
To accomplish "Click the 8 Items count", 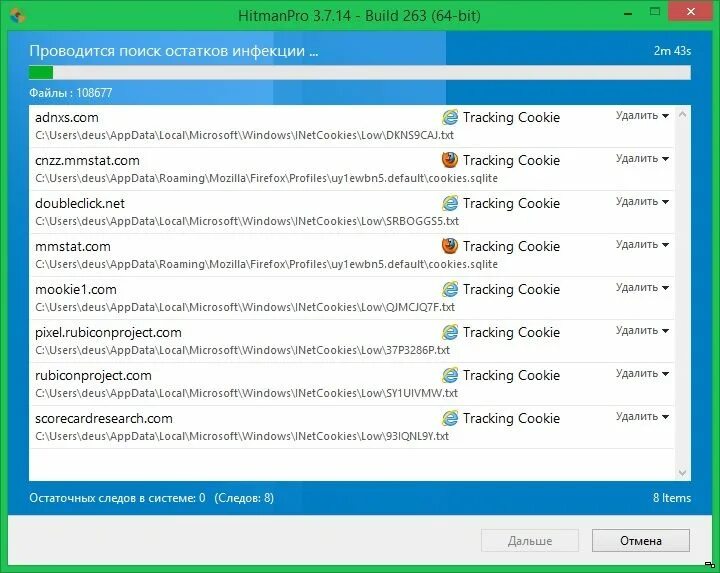I will (x=672, y=498).
